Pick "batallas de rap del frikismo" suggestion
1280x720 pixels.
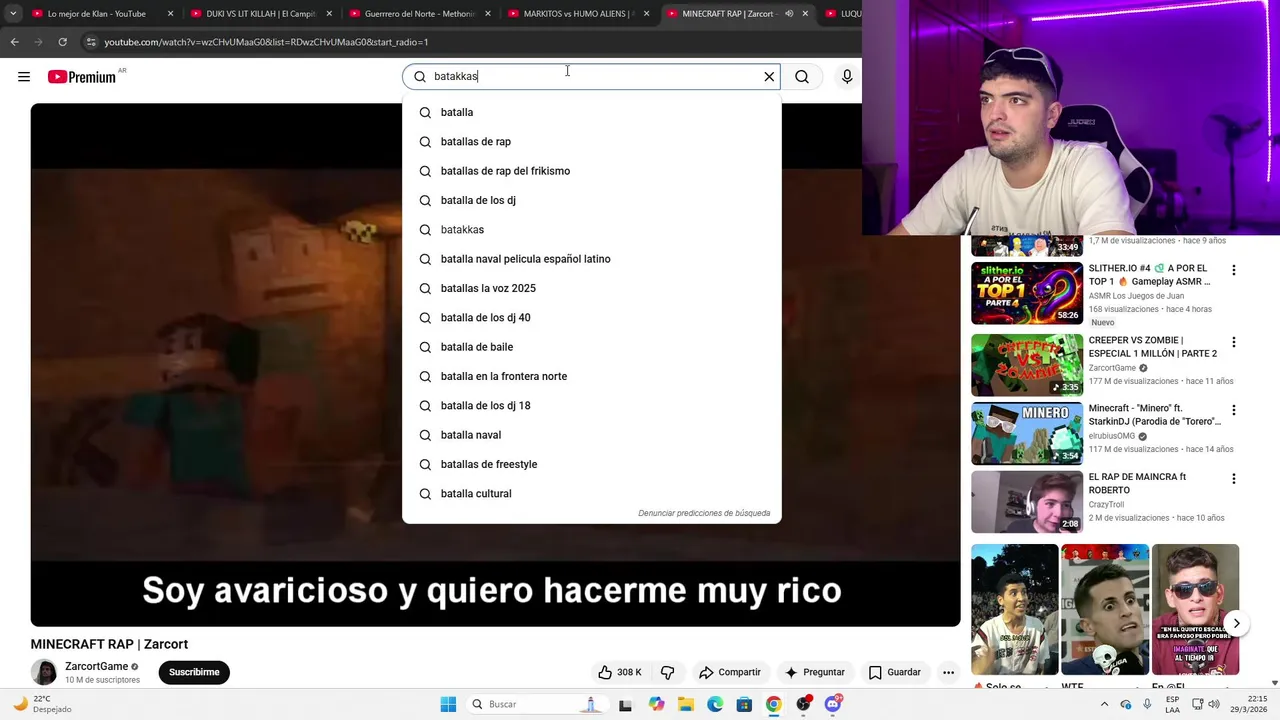[x=591, y=171]
